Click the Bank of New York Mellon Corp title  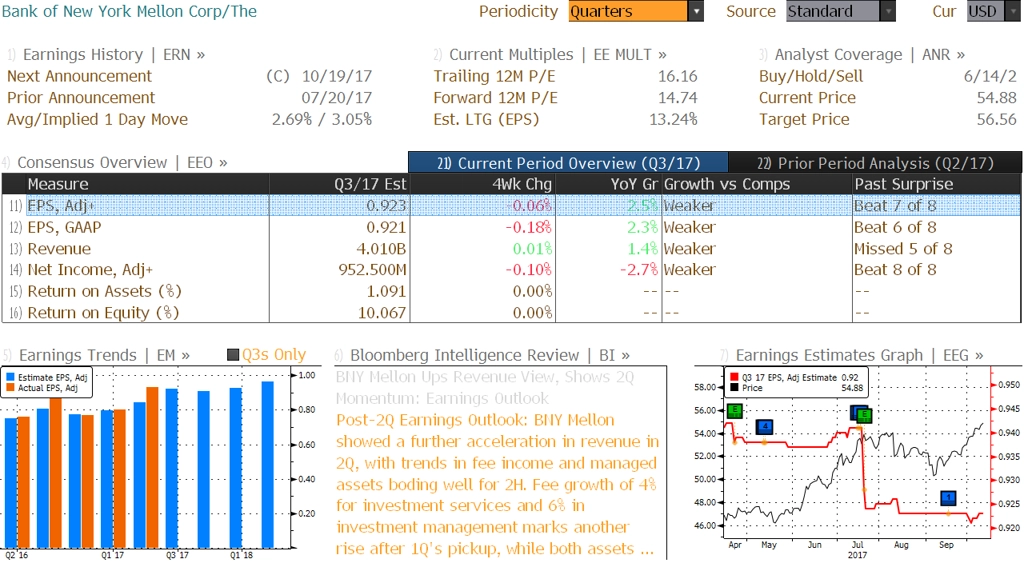[129, 11]
